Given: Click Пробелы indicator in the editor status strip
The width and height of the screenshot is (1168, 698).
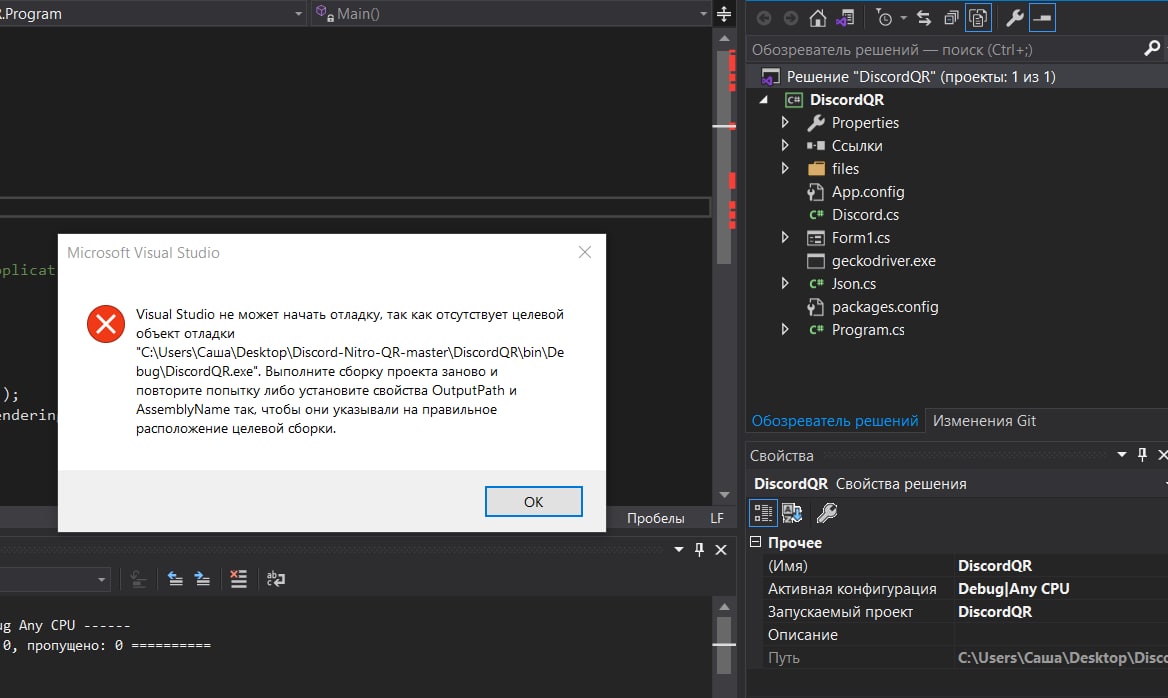Looking at the screenshot, I should coord(655,518).
